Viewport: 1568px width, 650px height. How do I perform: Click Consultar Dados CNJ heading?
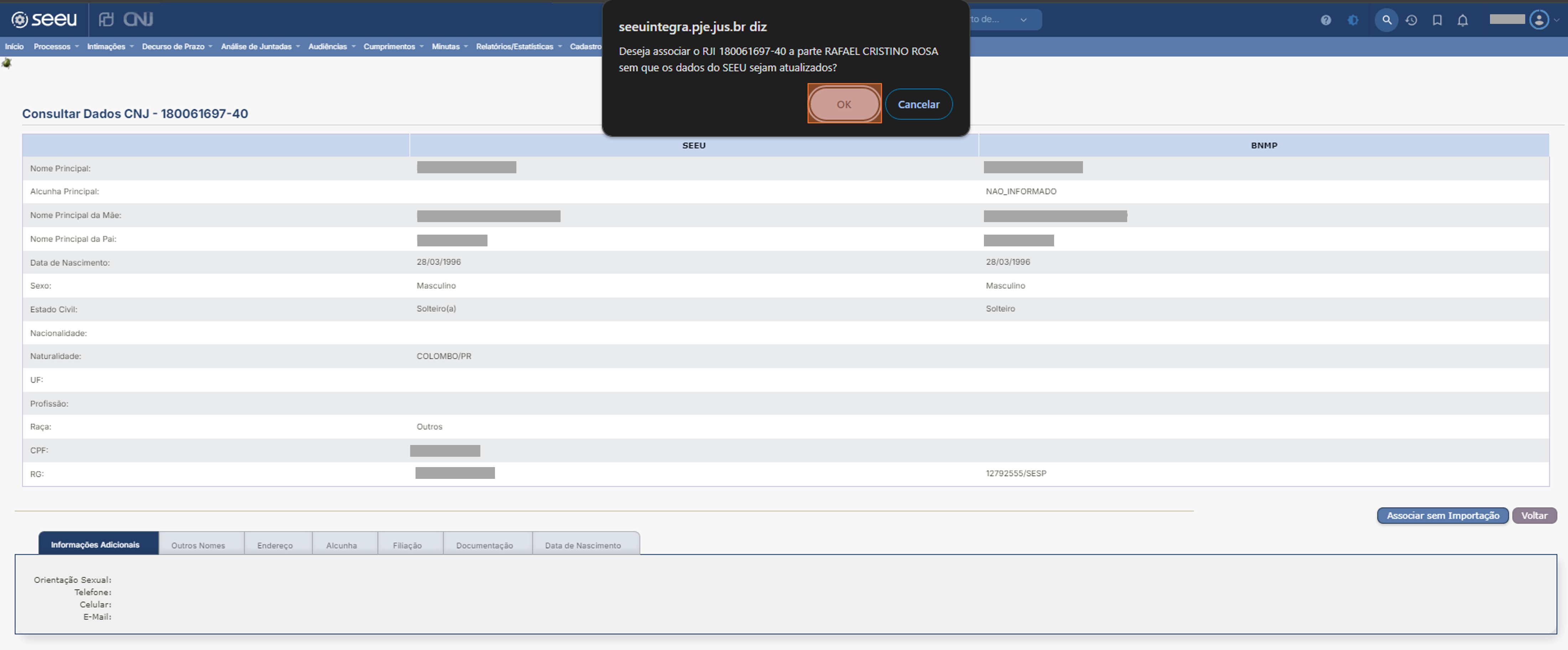[x=135, y=113]
